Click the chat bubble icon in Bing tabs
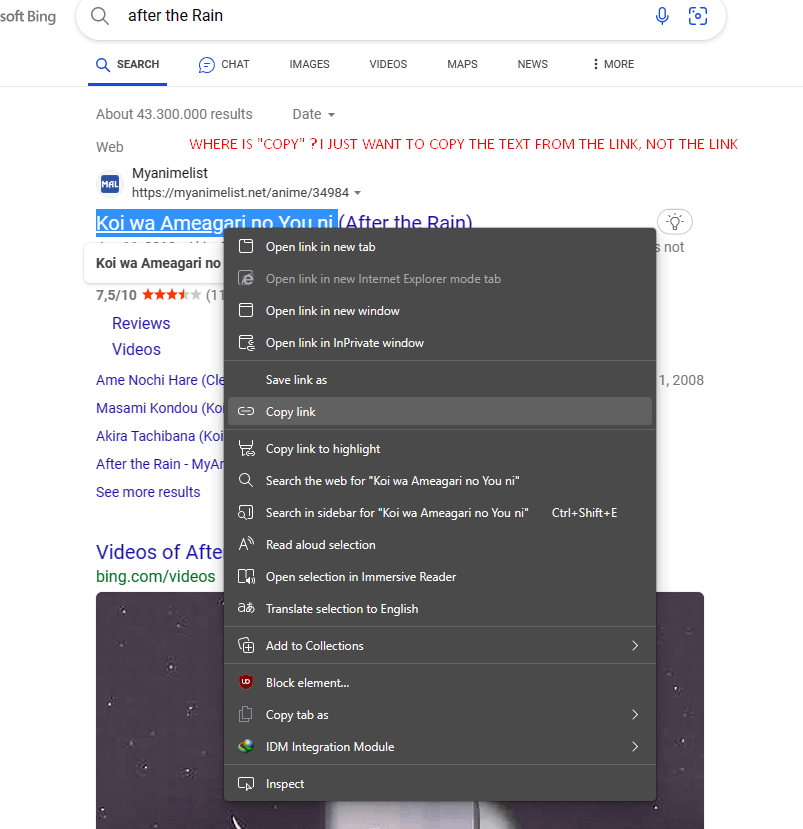The width and height of the screenshot is (803, 829). click(x=207, y=65)
